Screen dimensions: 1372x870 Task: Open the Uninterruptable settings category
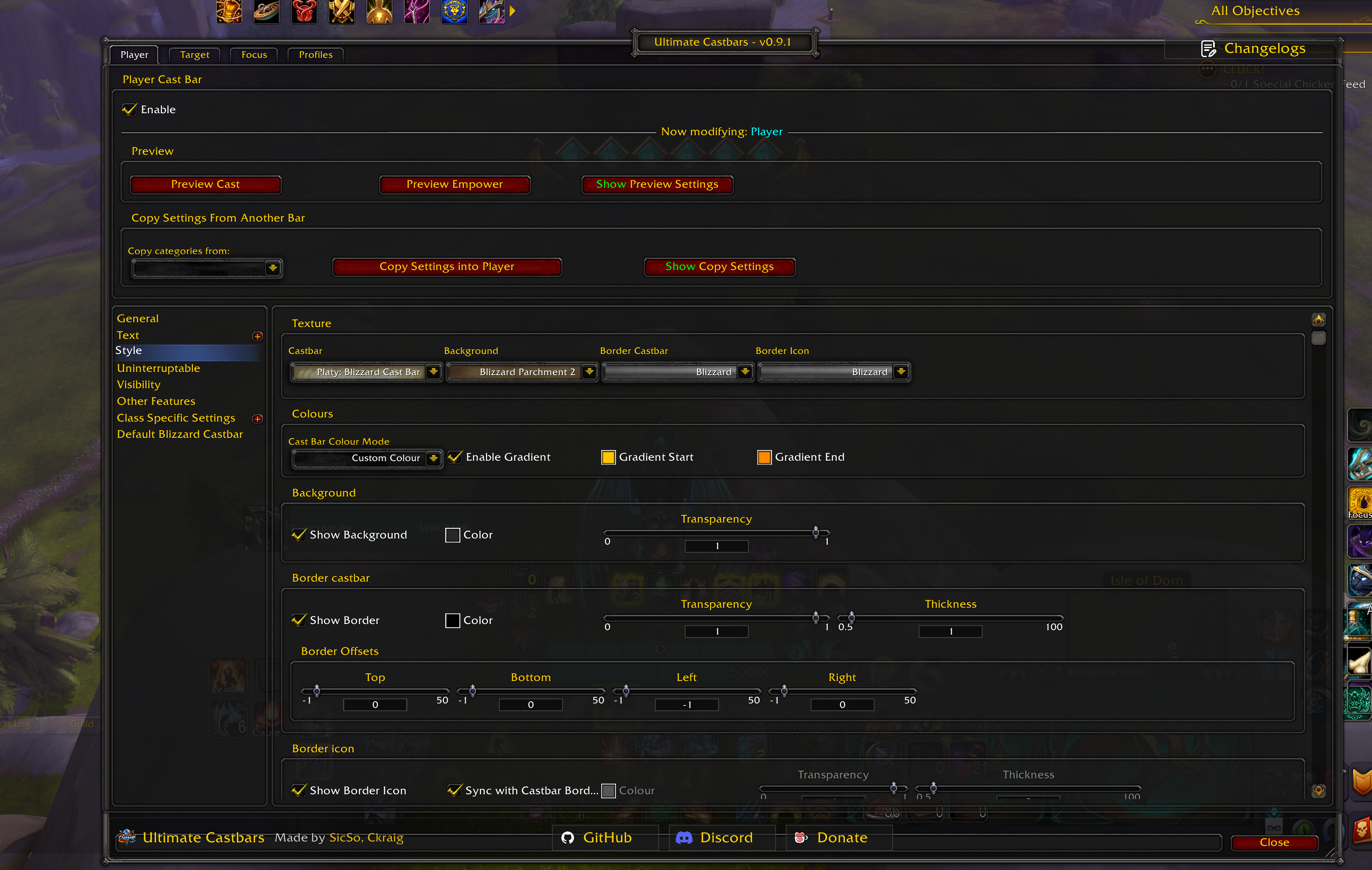pyautogui.click(x=158, y=368)
